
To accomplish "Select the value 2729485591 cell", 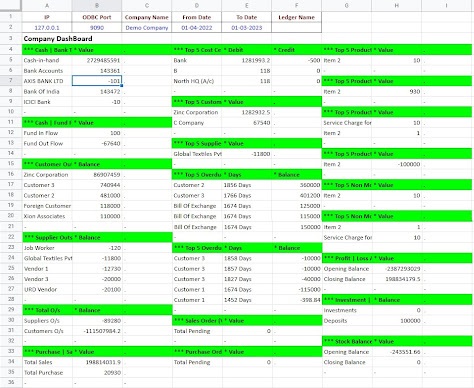I will click(x=97, y=60).
